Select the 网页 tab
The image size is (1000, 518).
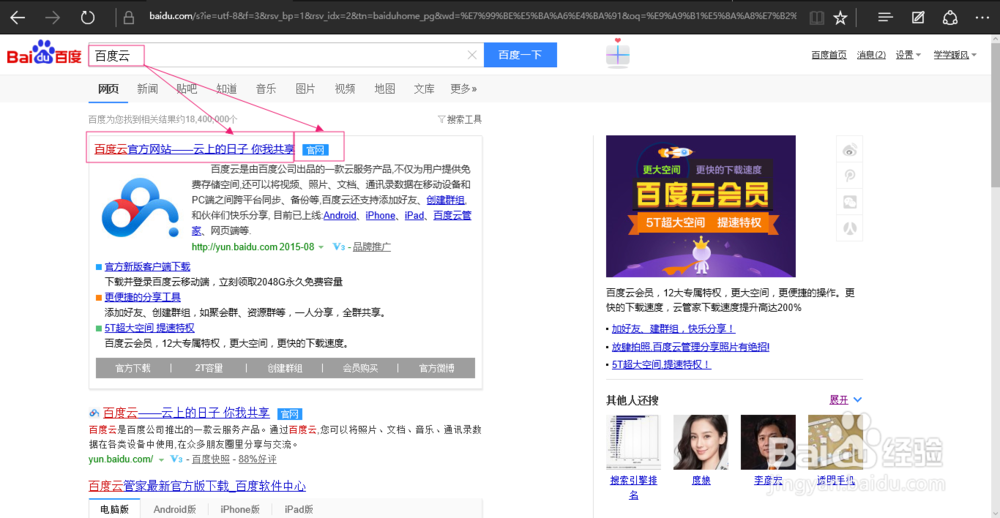point(108,89)
